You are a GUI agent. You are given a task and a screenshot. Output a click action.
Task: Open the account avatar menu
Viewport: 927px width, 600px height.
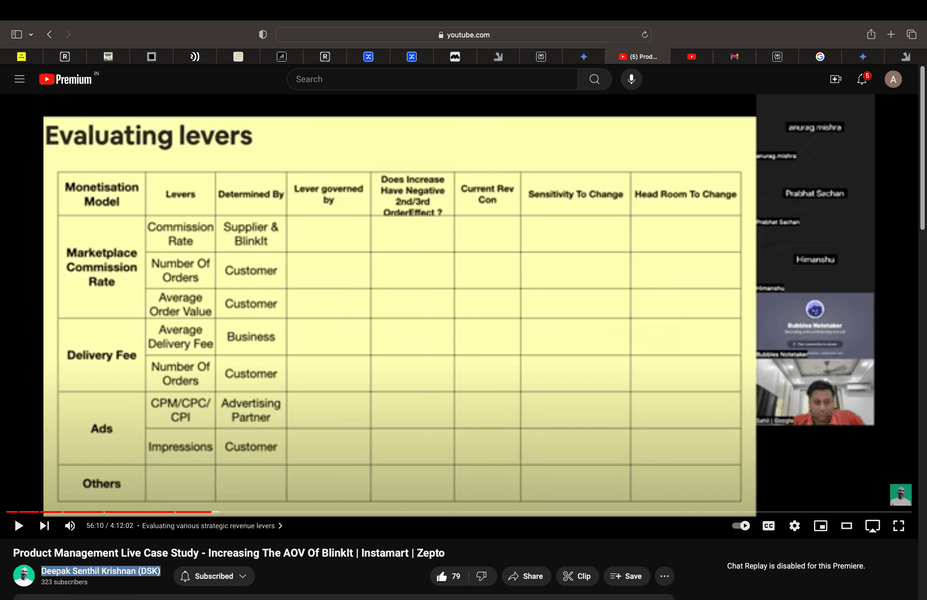893,79
